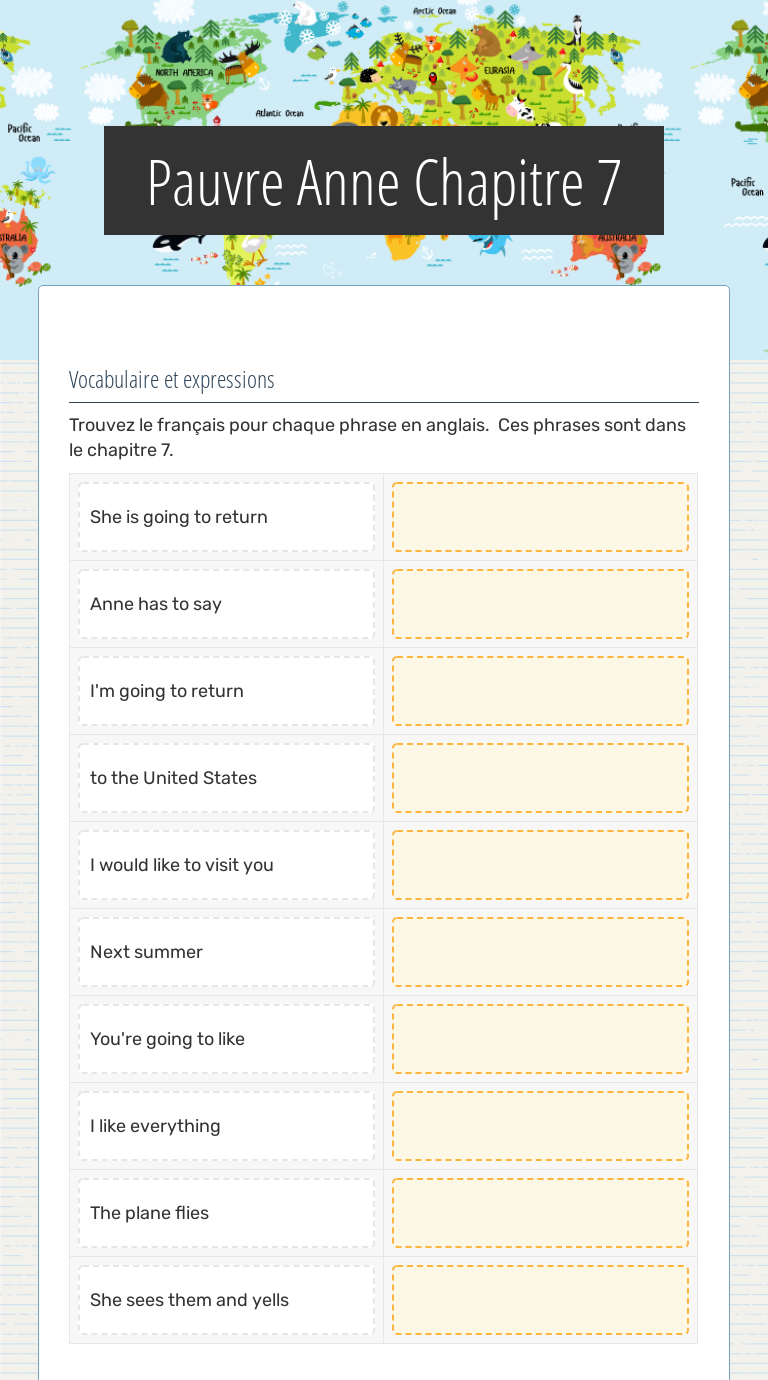Click the answer box beside 'She is going to return'
This screenshot has height=1380, width=768.
click(540, 517)
